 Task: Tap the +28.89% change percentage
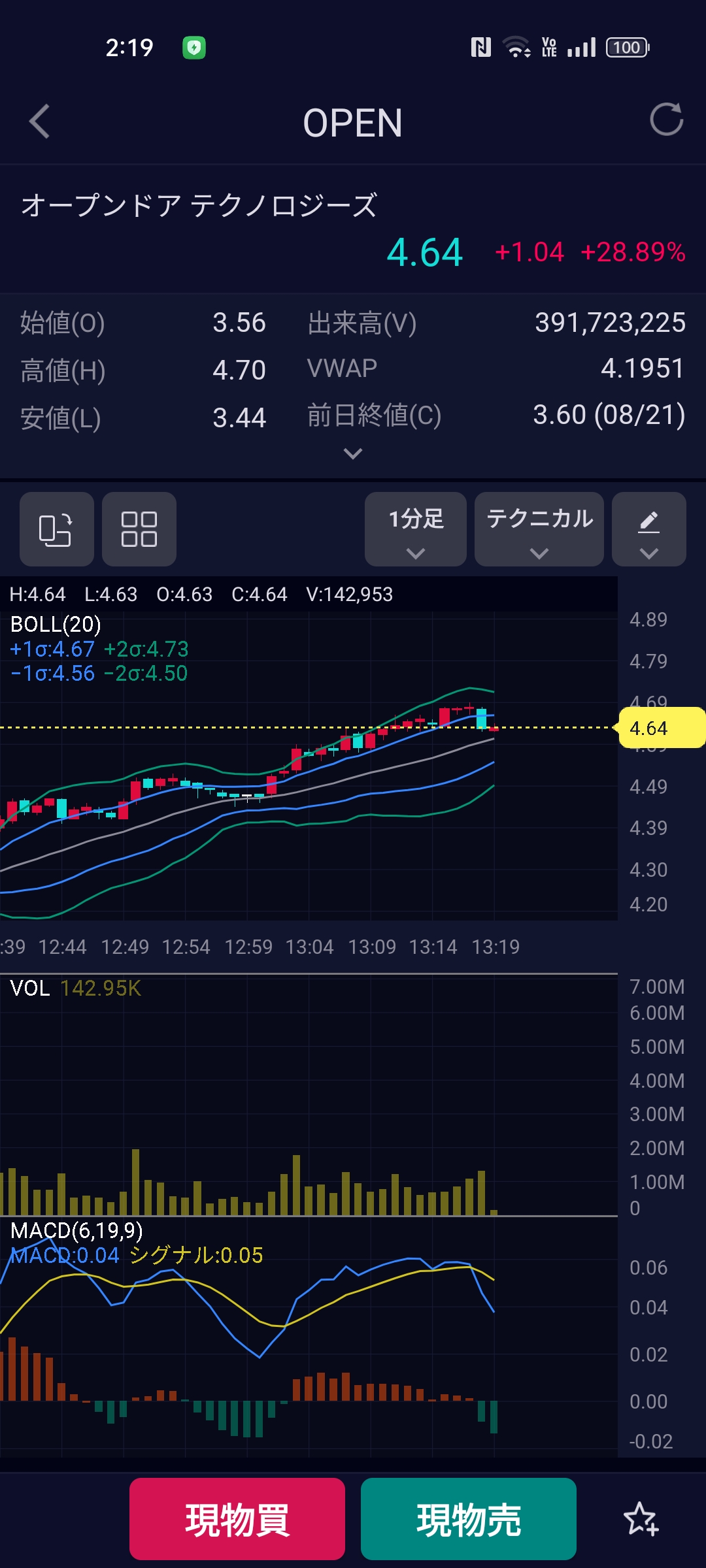pos(633,252)
